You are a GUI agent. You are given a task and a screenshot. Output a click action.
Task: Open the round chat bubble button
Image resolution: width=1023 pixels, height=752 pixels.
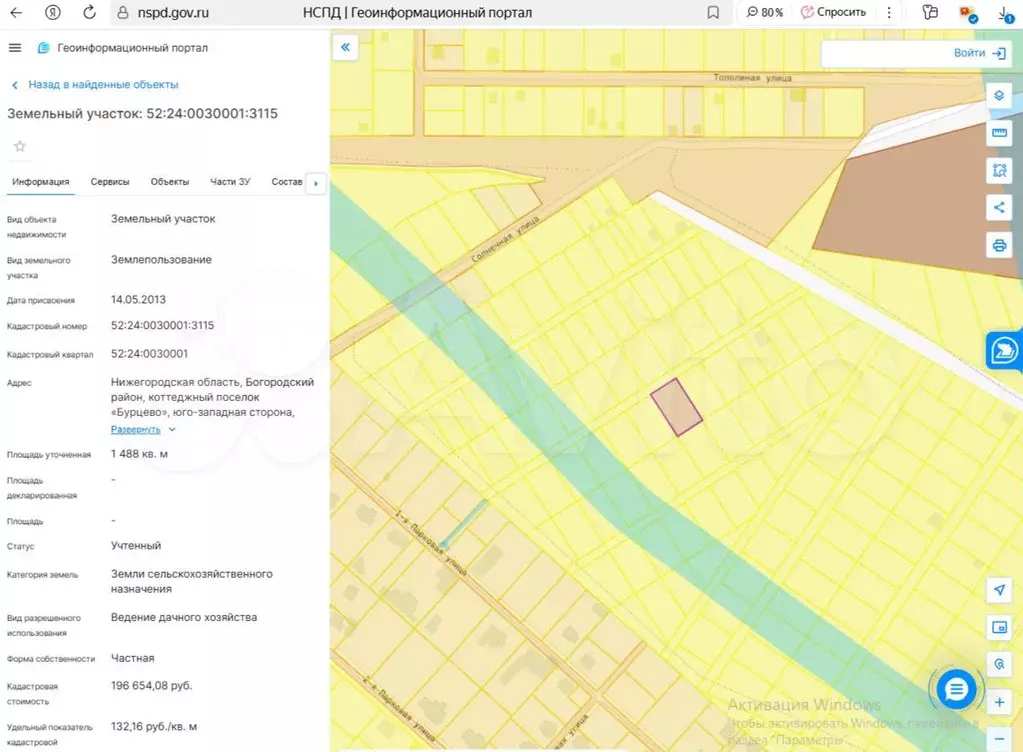click(x=956, y=689)
